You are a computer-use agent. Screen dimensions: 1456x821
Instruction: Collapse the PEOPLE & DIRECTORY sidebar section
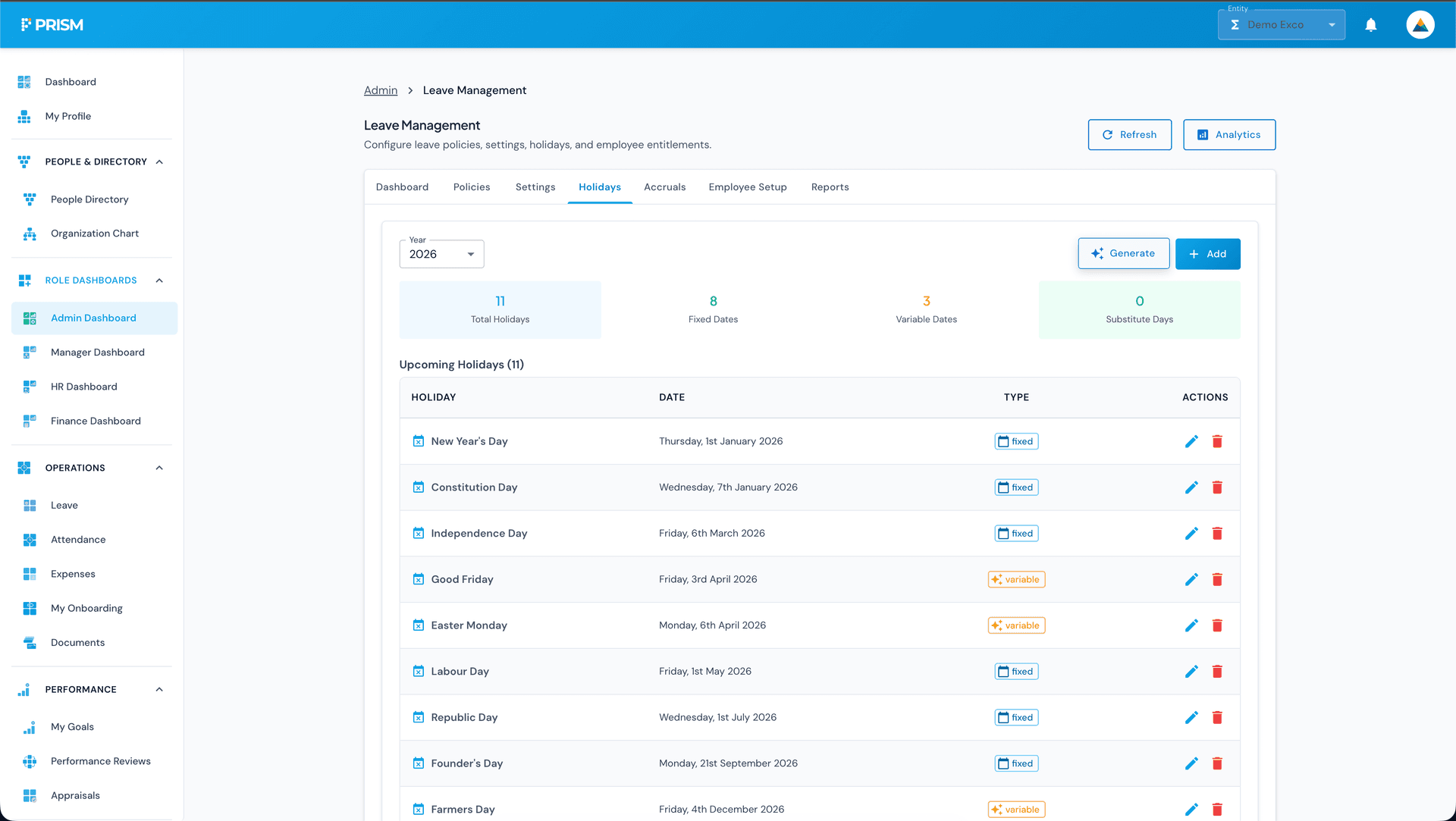point(158,161)
